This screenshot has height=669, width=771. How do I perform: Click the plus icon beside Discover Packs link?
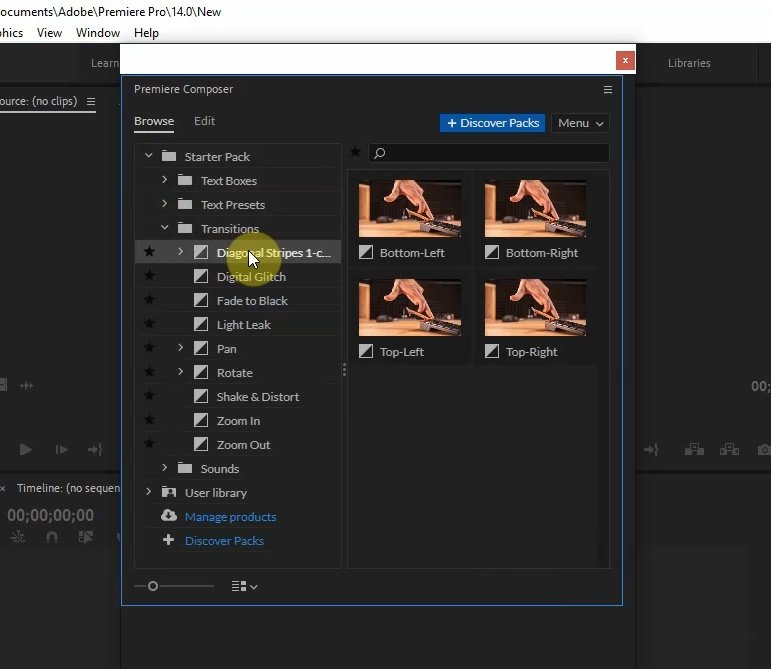click(x=168, y=540)
